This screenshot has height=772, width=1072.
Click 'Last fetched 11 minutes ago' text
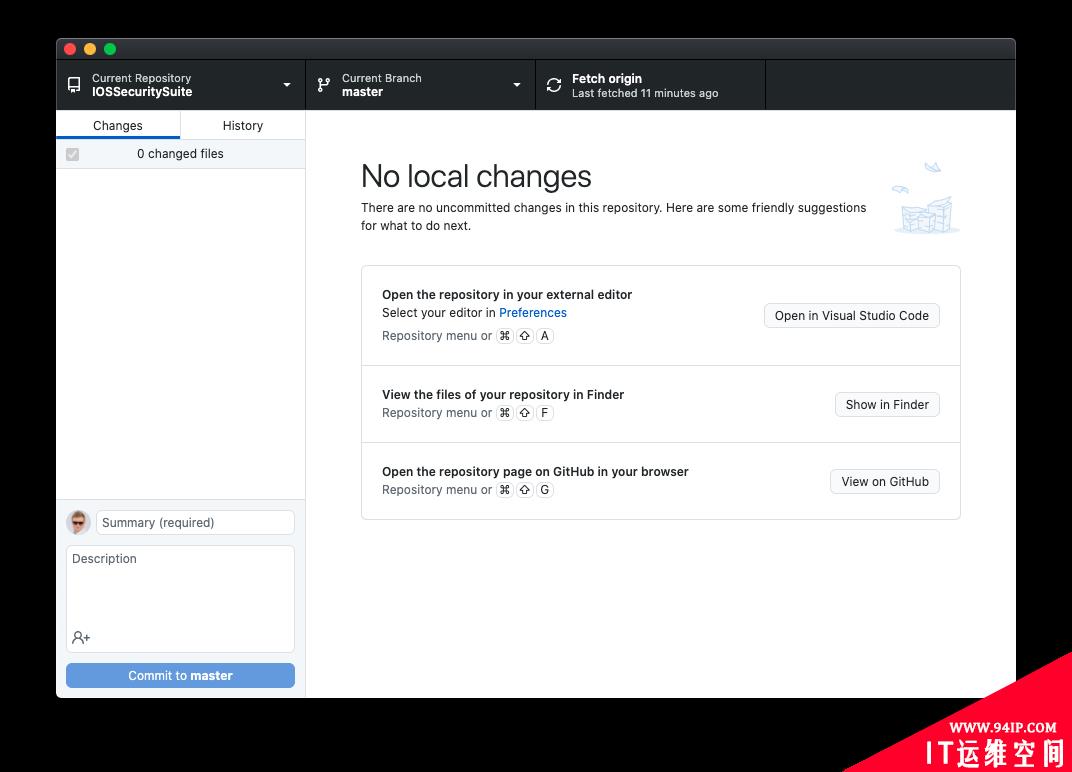645,94
